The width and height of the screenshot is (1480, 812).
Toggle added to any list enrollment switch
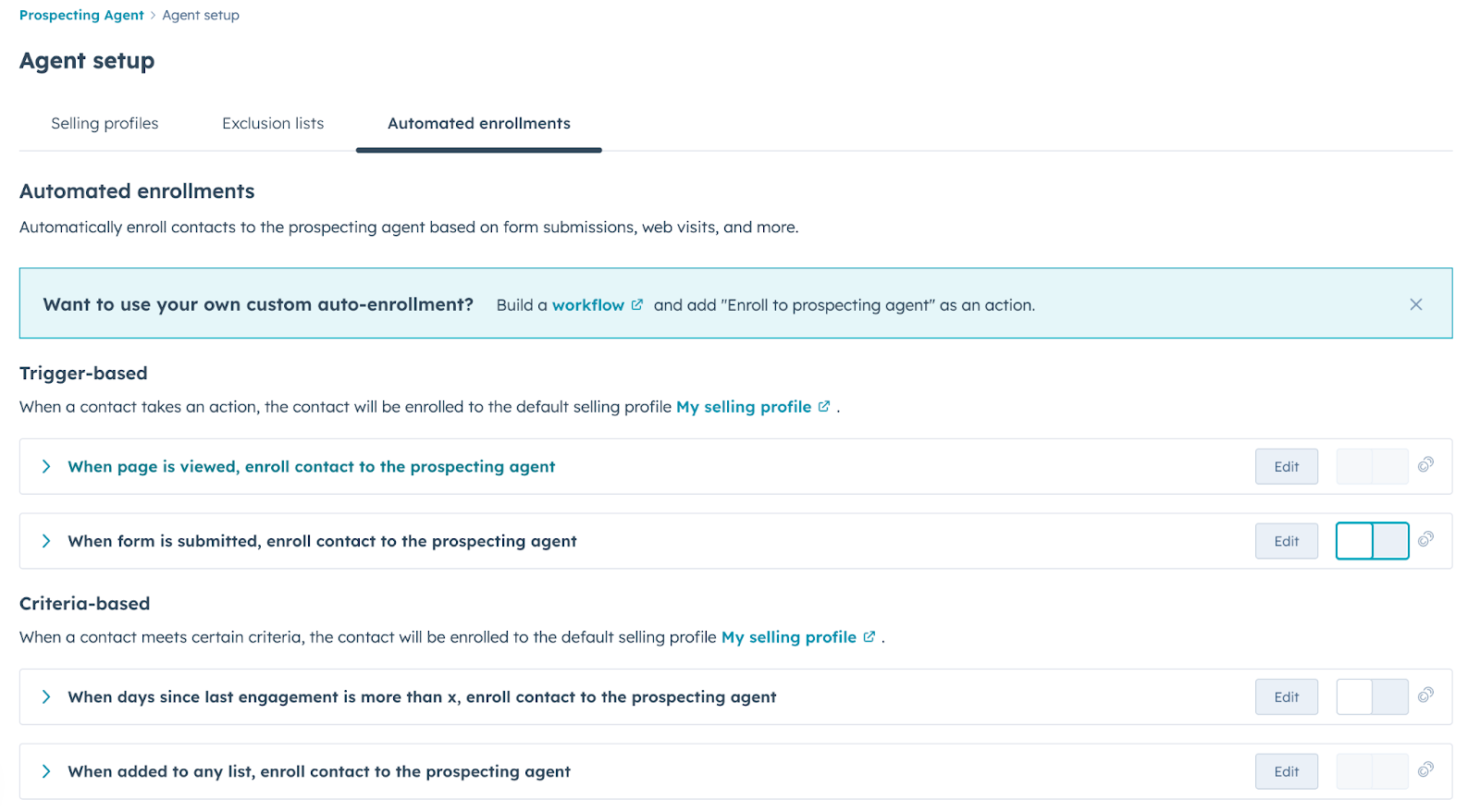[x=1372, y=771]
